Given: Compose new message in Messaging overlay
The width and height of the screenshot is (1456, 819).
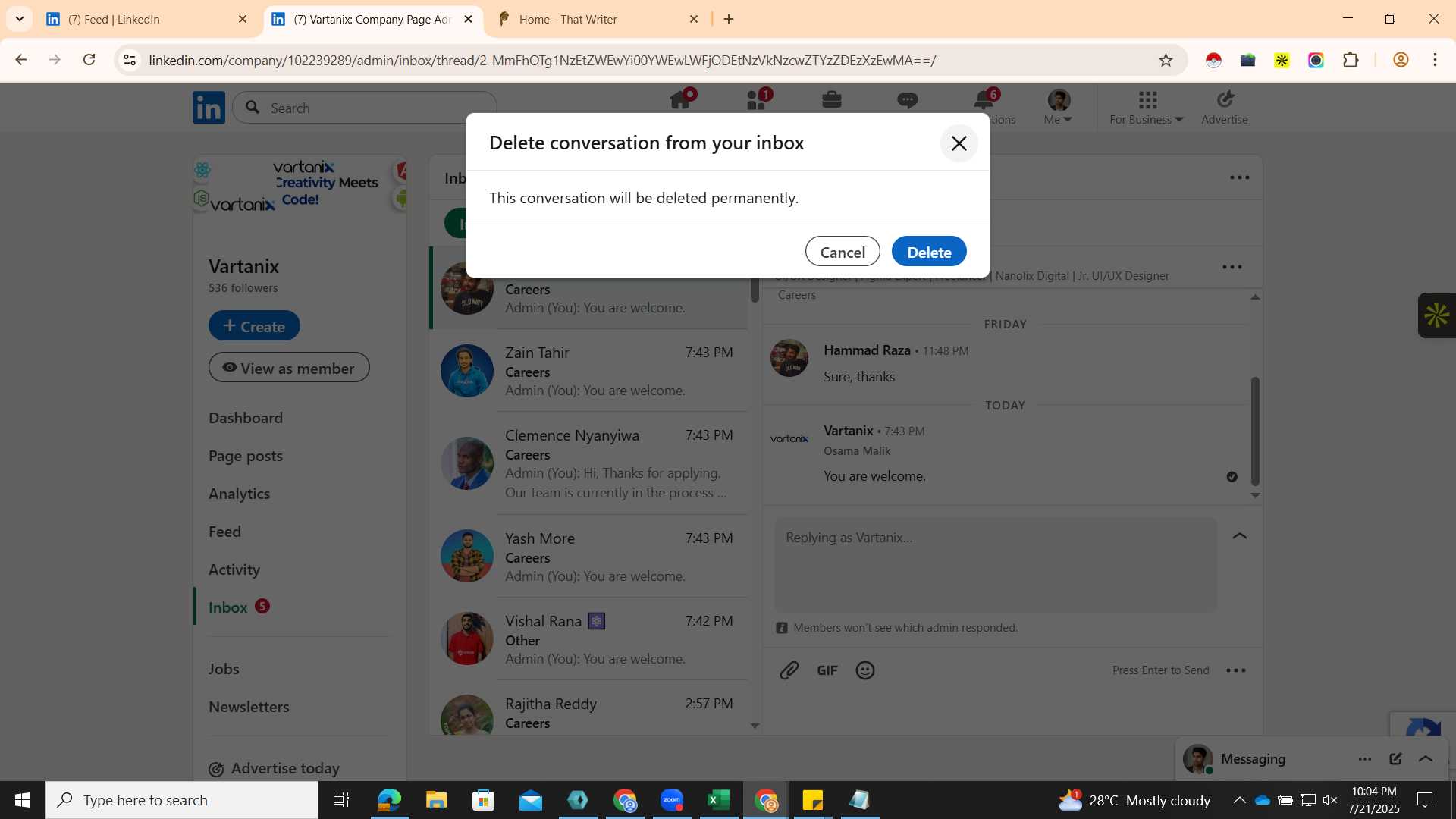Looking at the screenshot, I should tap(1395, 759).
